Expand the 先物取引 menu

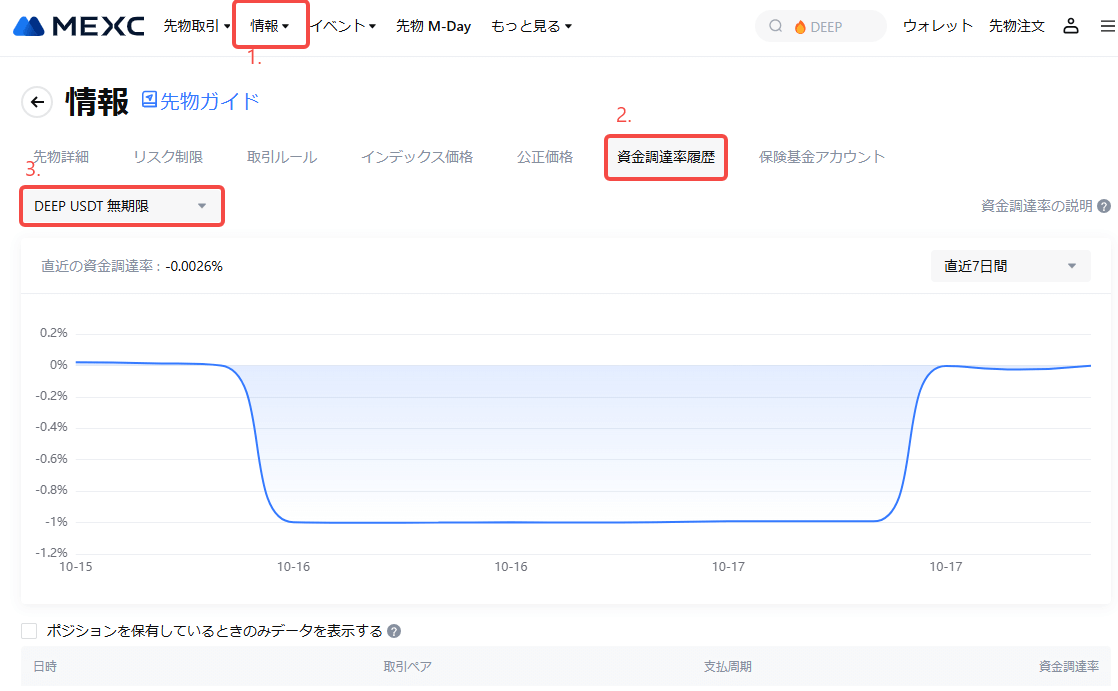pos(197,26)
